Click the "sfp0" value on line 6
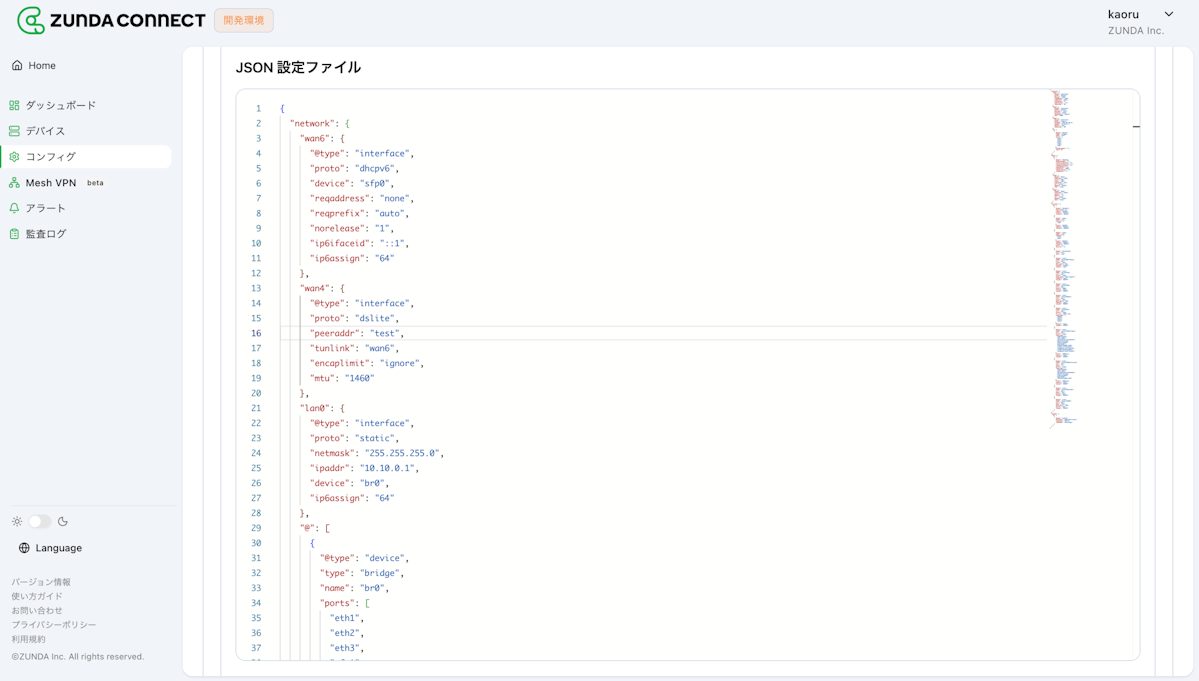The width and height of the screenshot is (1199, 681). [375, 183]
